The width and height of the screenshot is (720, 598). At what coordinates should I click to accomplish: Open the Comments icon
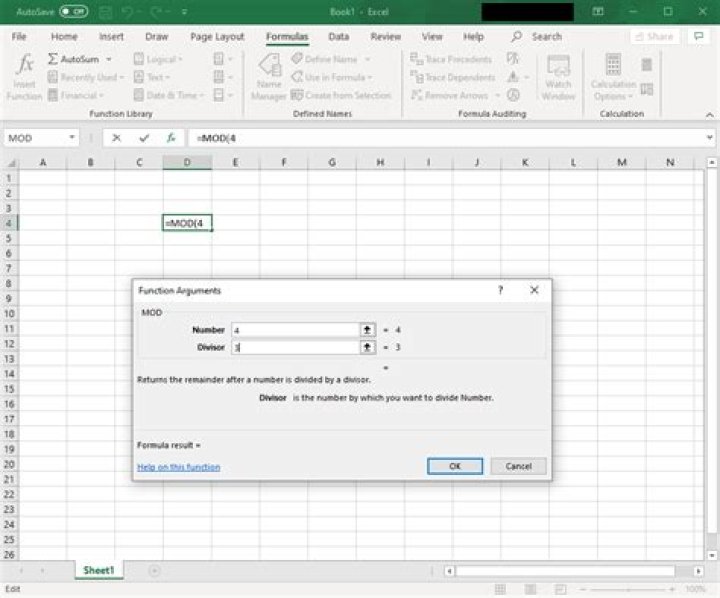click(698, 36)
